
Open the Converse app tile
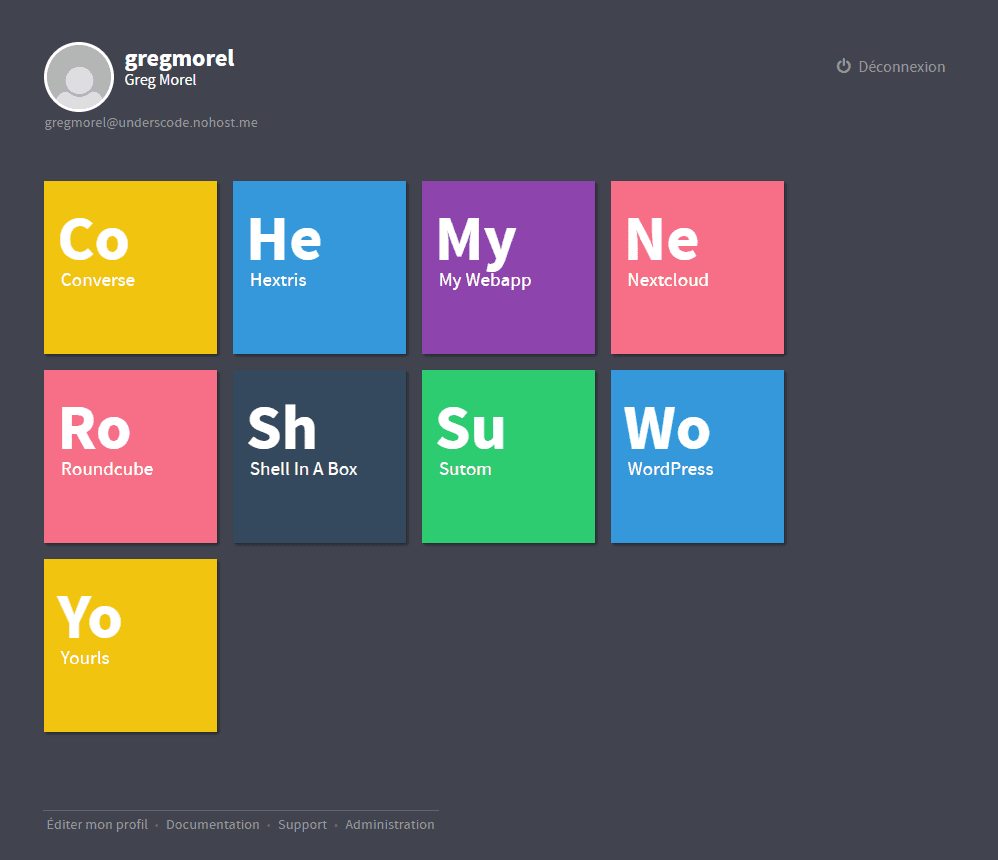[130, 267]
